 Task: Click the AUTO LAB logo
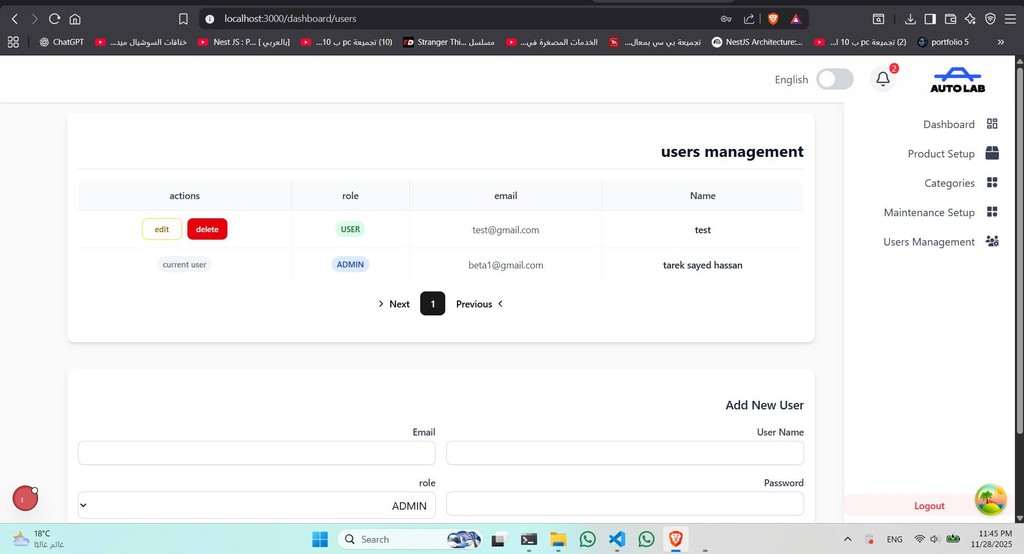(957, 80)
